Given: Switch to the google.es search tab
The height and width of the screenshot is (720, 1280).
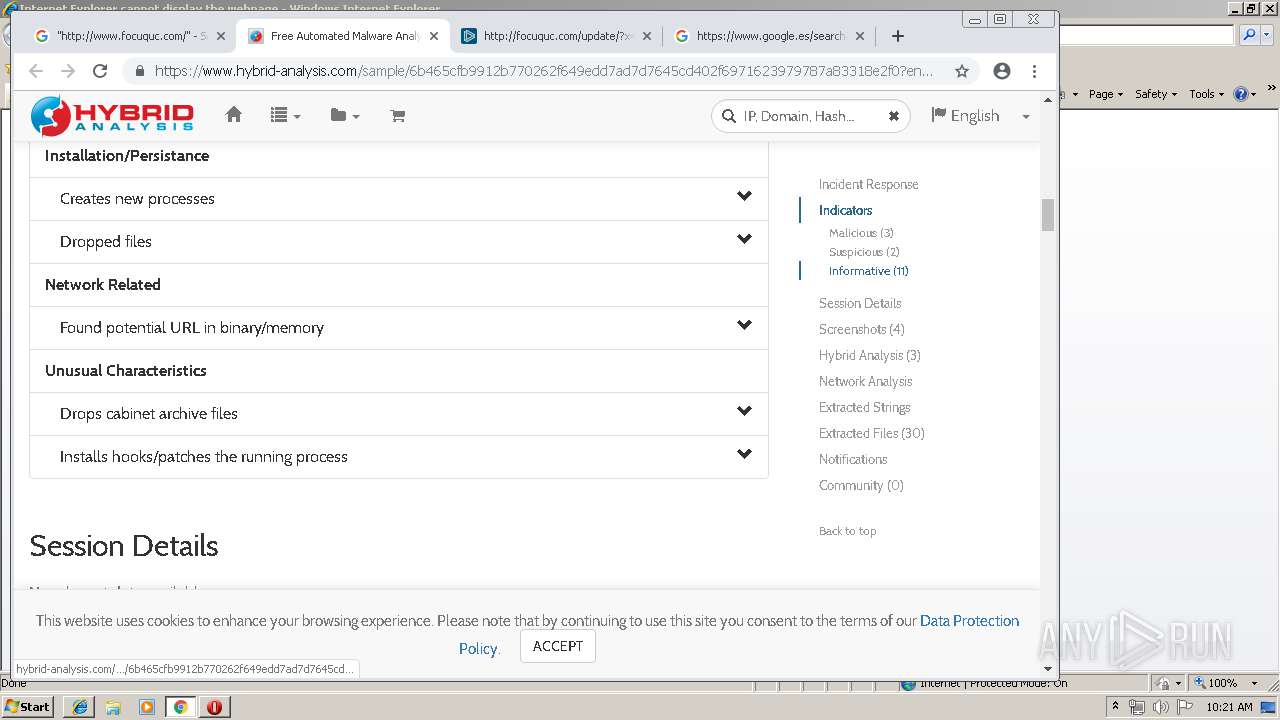Looking at the screenshot, I should click(769, 36).
